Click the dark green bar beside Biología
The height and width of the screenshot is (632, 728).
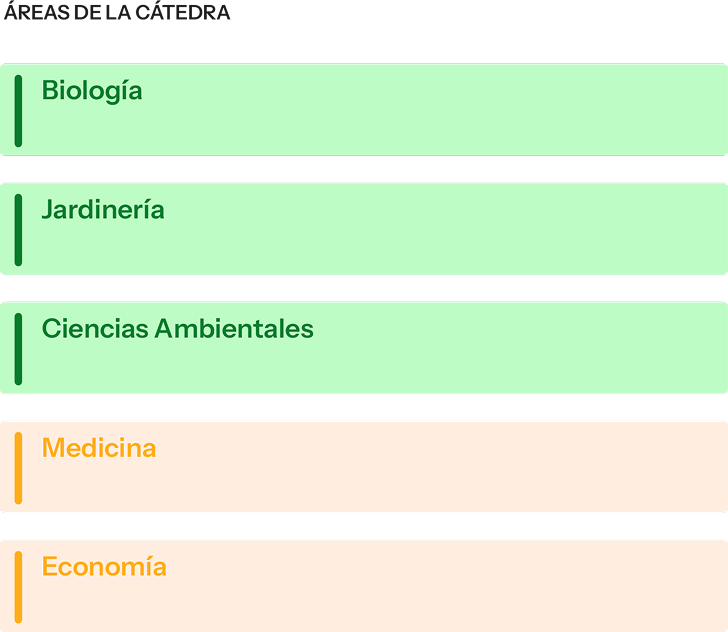[18, 111]
